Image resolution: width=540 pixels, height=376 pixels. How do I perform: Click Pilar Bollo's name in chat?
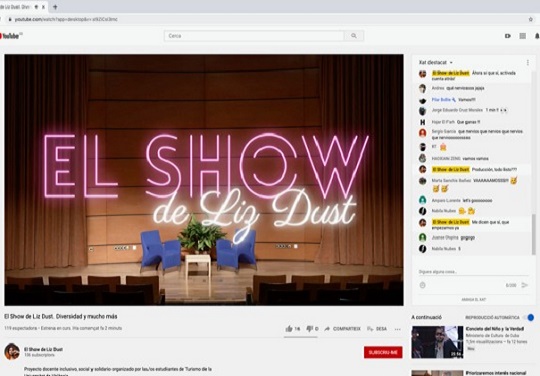442,100
